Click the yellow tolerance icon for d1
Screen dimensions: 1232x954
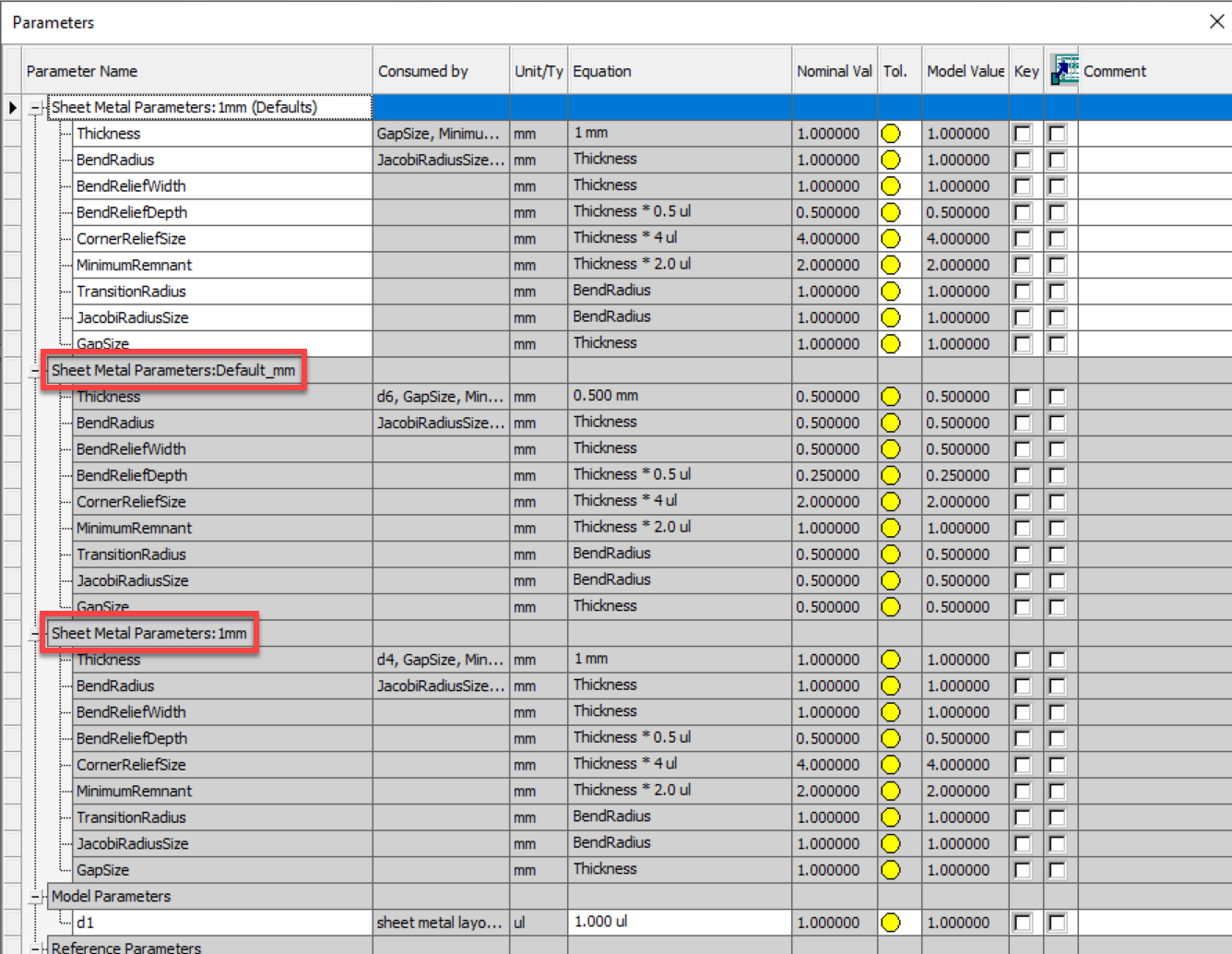pyautogui.click(x=891, y=922)
